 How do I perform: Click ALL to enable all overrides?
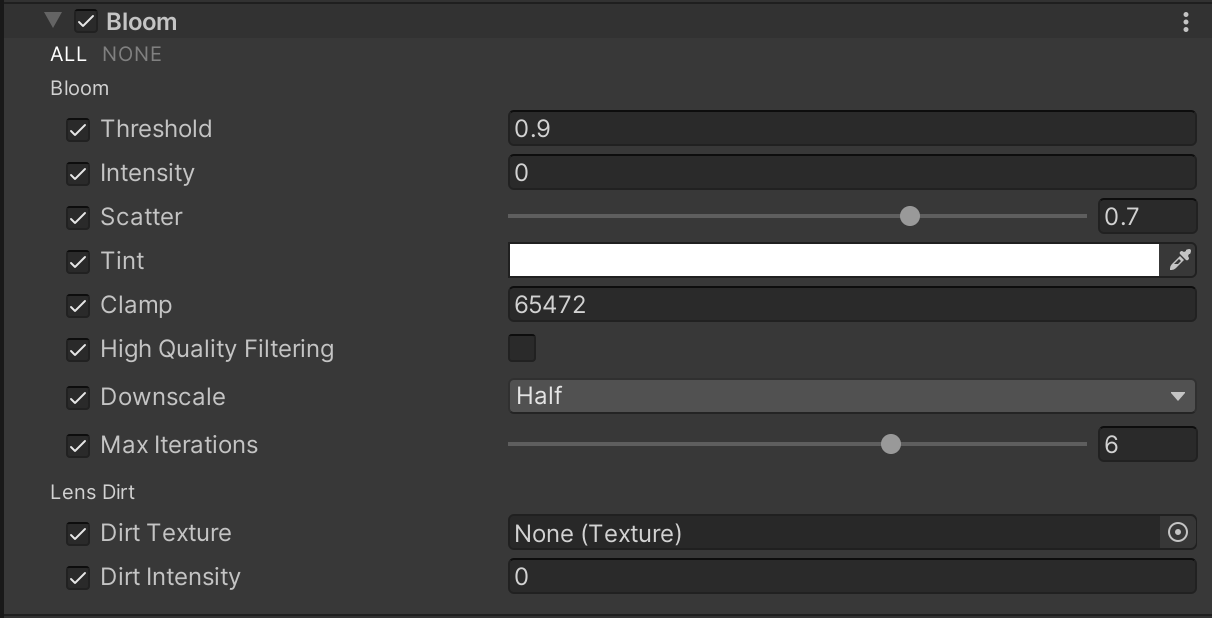click(69, 54)
